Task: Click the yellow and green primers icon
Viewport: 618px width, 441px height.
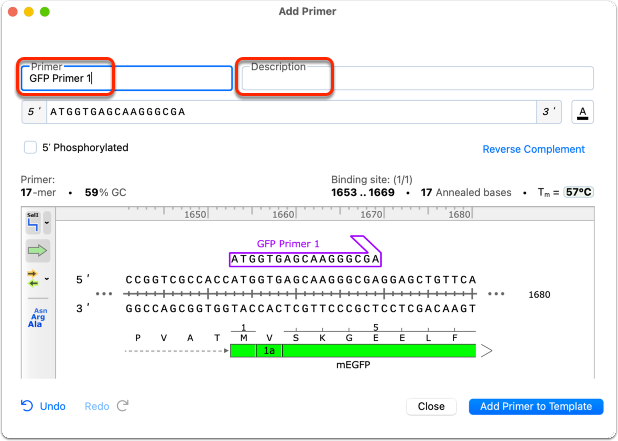Action: point(33,279)
